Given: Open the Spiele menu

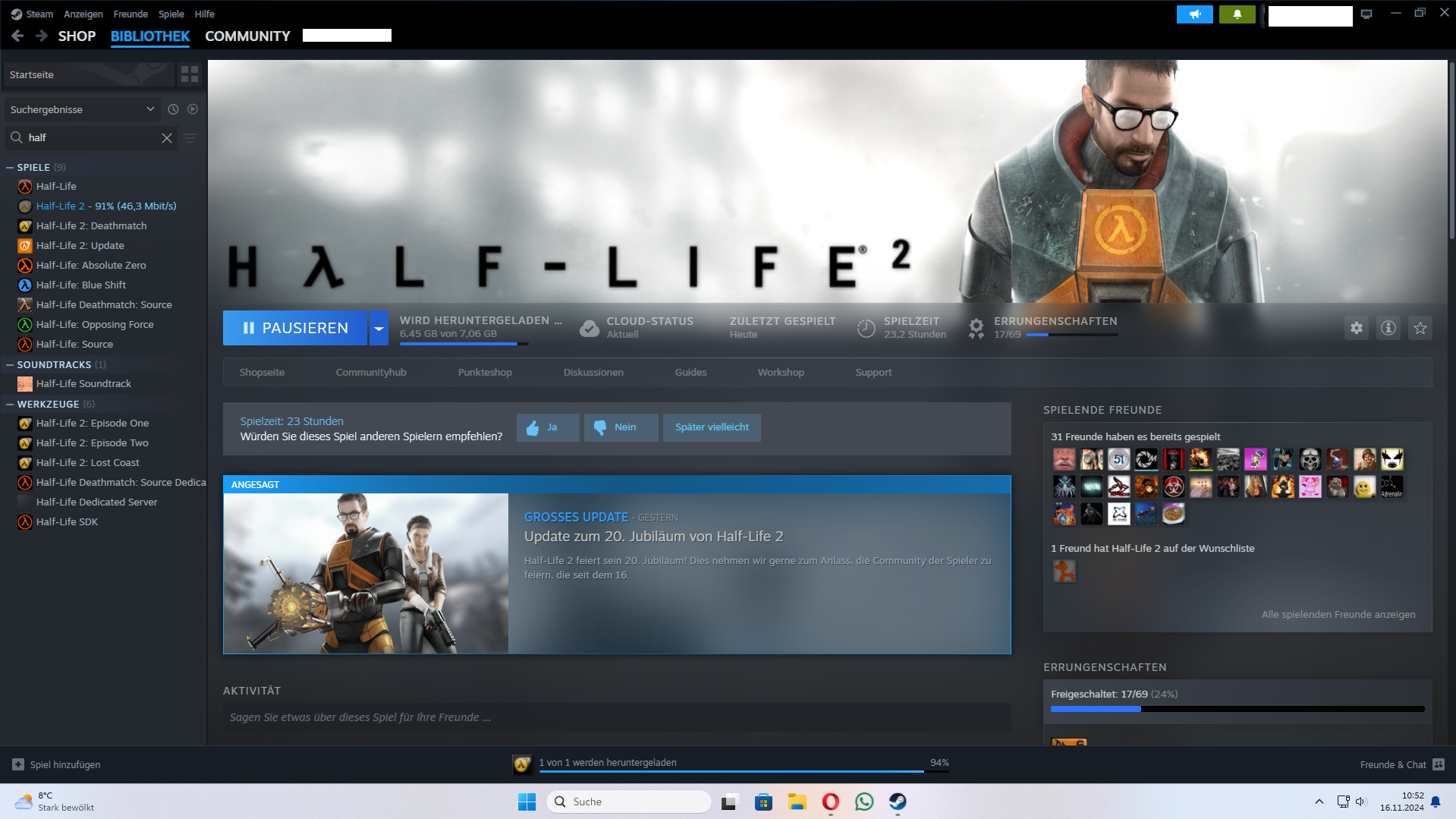Looking at the screenshot, I should tap(171, 14).
